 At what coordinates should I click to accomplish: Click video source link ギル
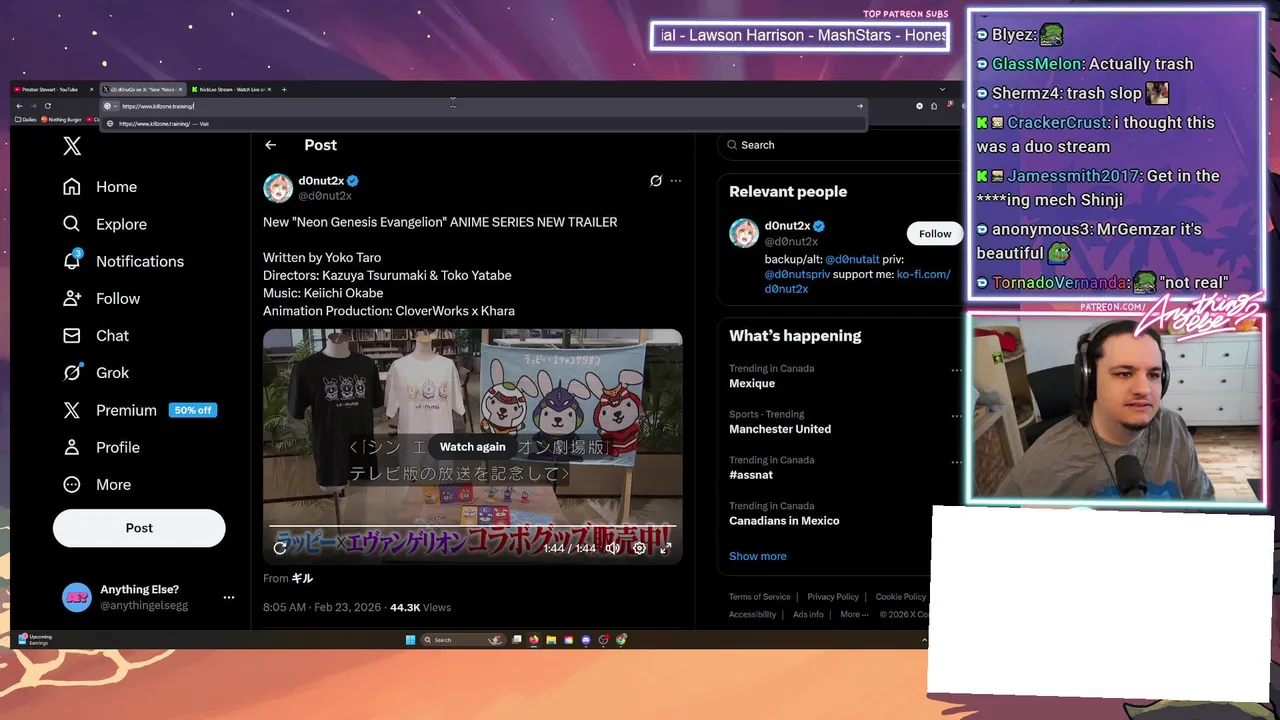point(302,578)
